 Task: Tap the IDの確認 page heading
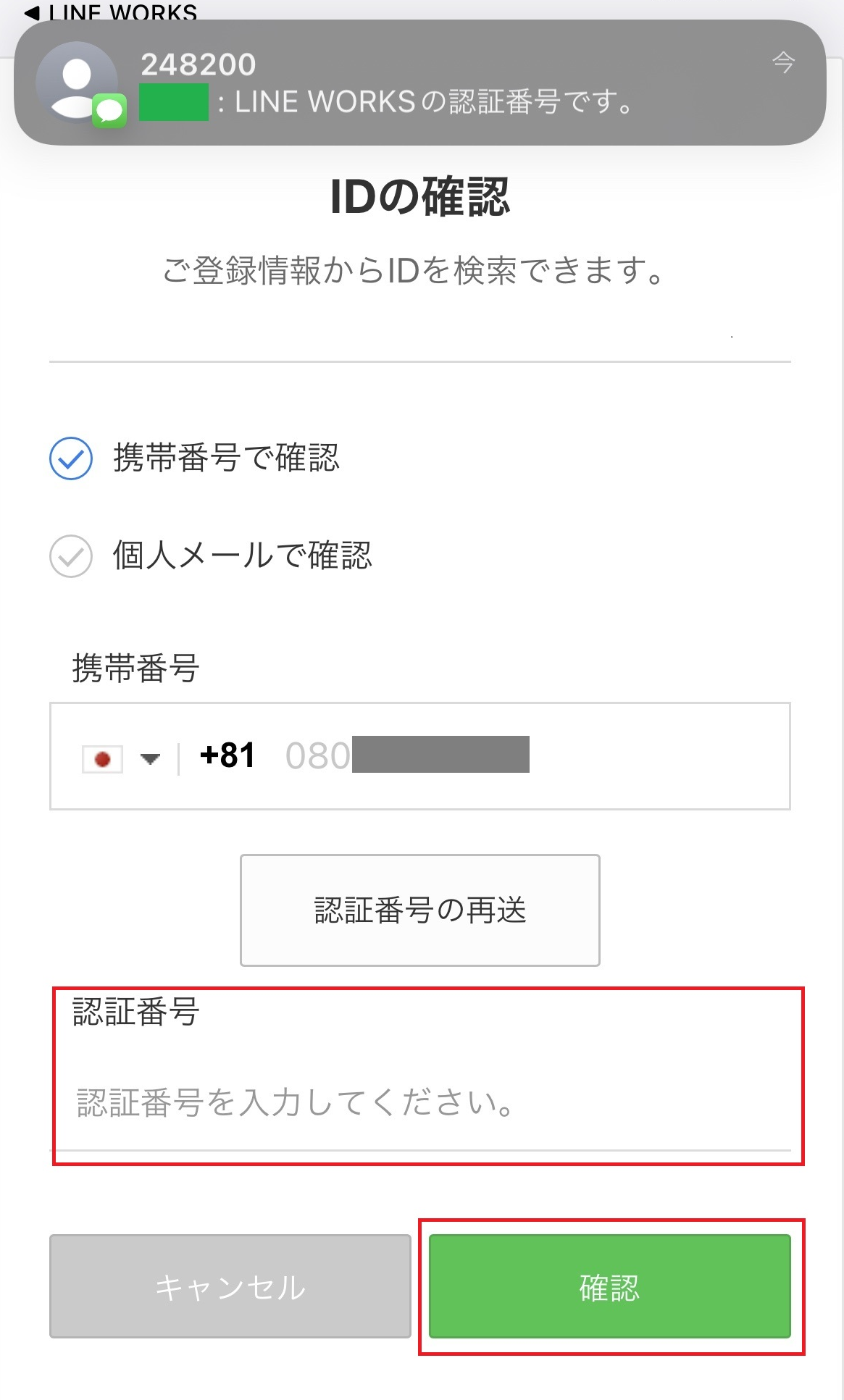click(420, 196)
